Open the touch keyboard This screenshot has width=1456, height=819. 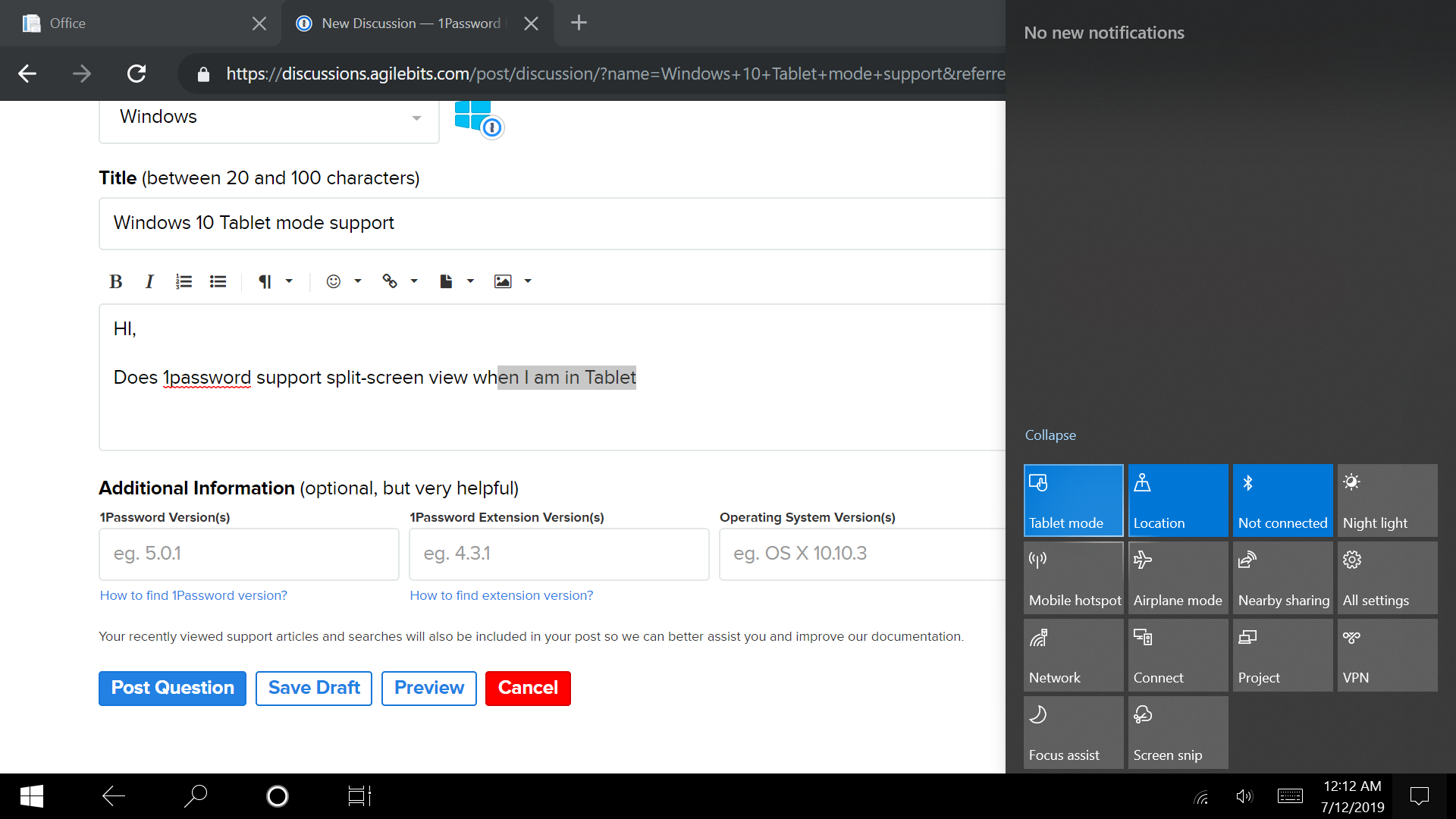click(1290, 796)
